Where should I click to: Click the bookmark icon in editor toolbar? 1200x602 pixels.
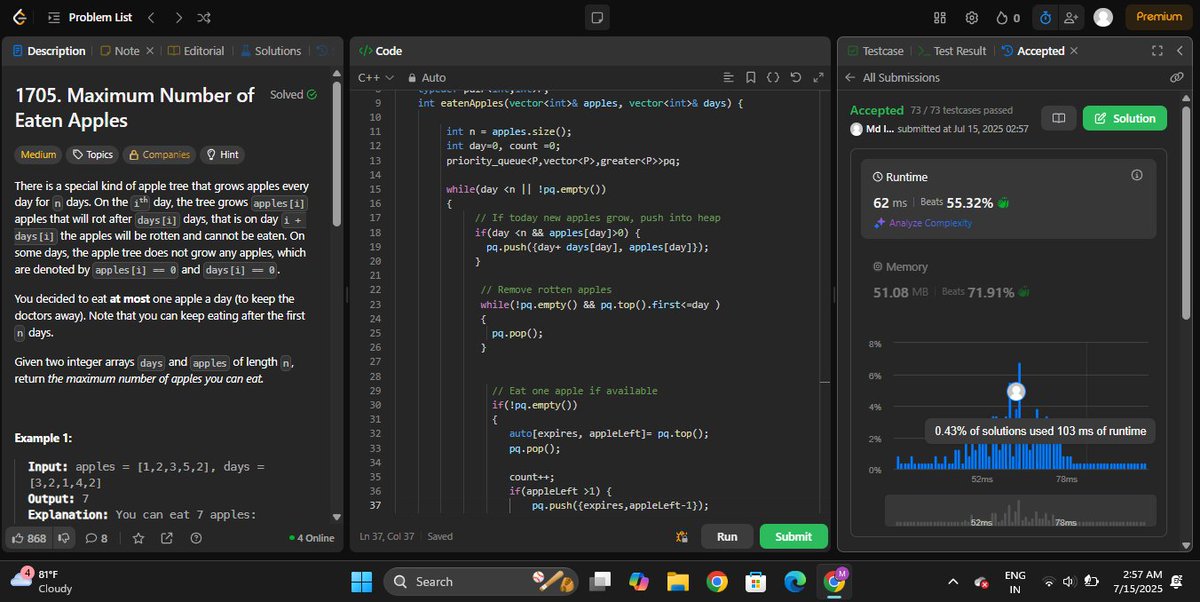coord(750,77)
